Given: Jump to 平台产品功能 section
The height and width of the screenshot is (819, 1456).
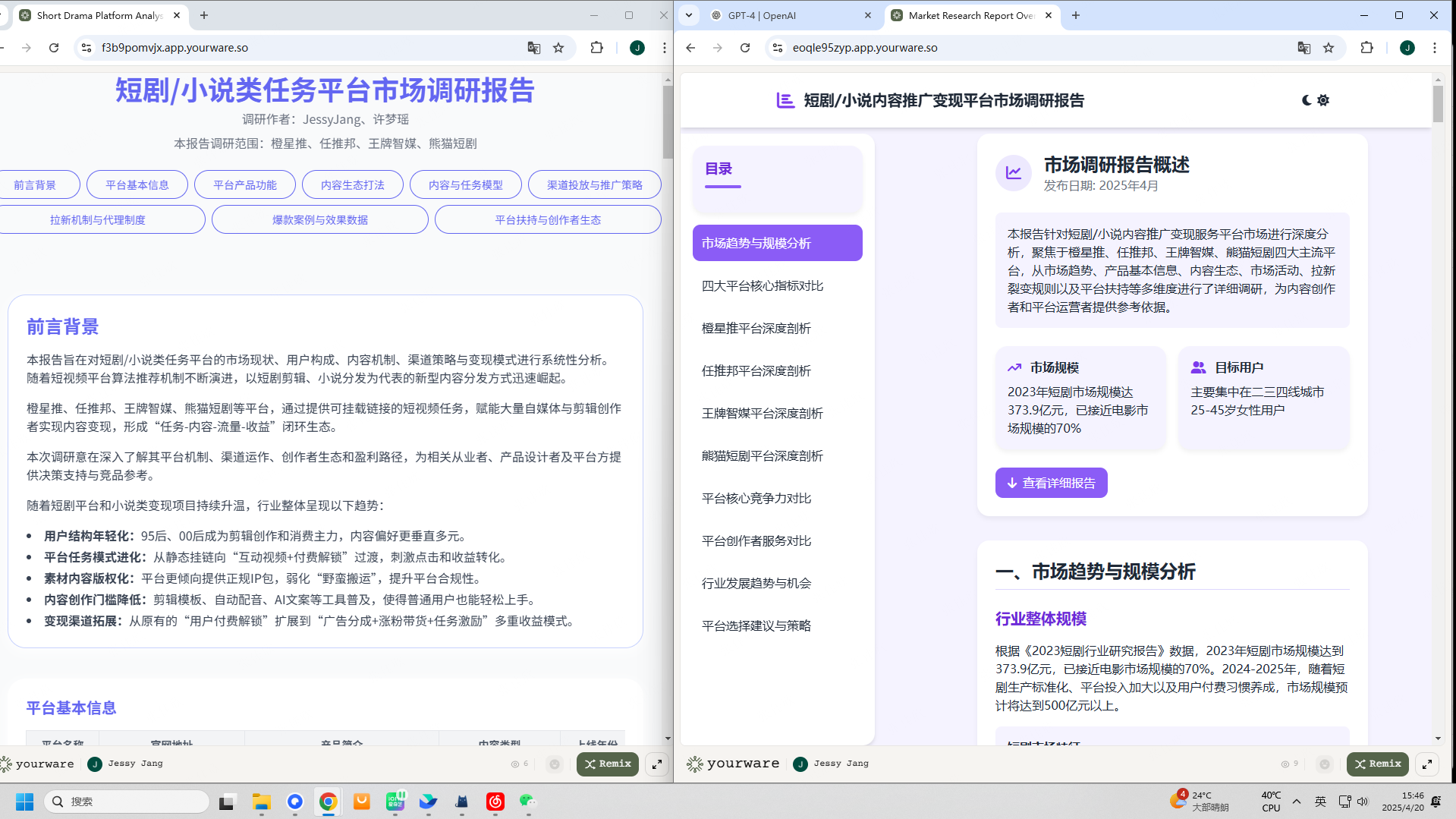Looking at the screenshot, I should point(245,184).
